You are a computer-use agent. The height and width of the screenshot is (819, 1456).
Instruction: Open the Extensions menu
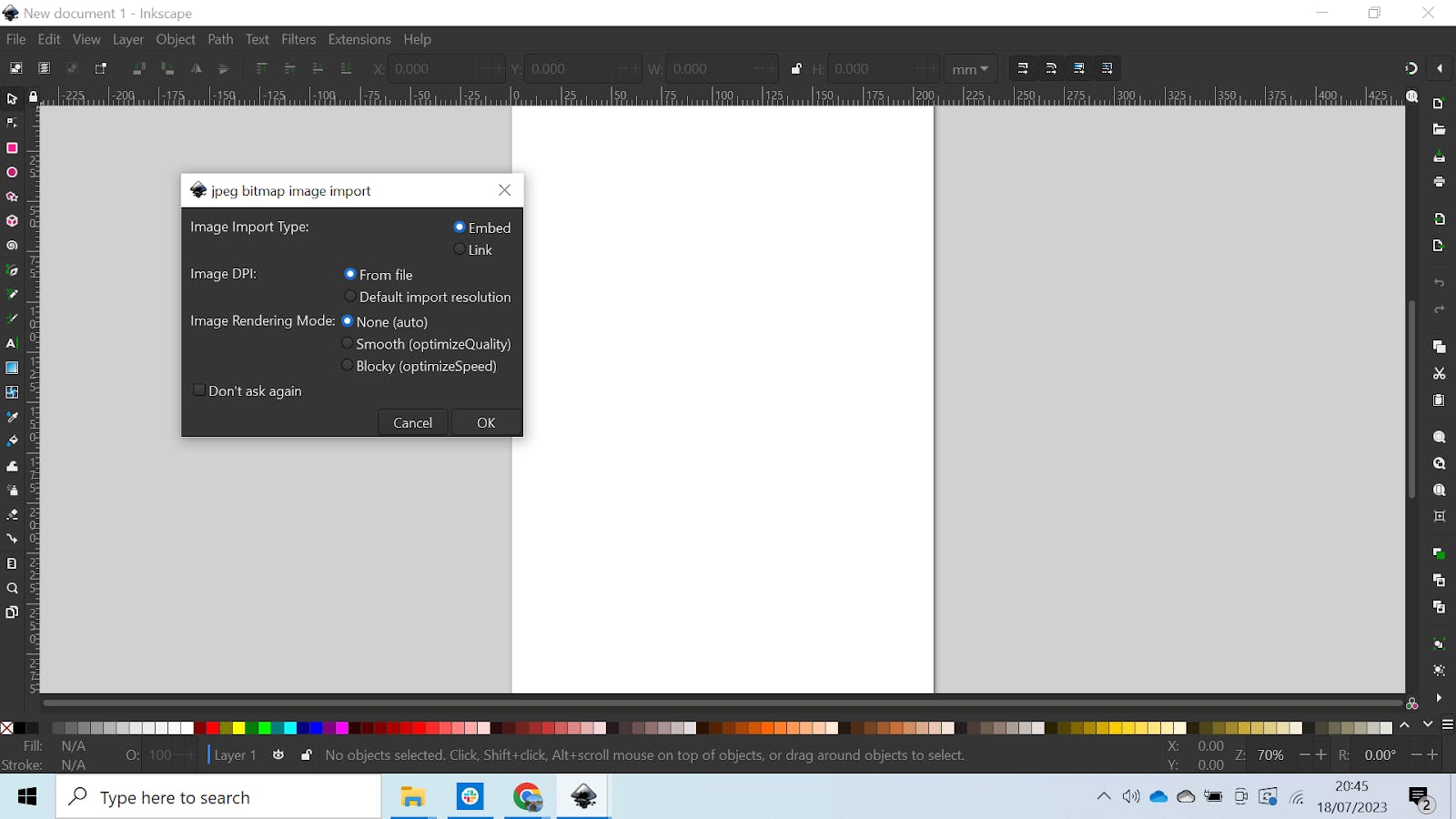click(x=359, y=39)
